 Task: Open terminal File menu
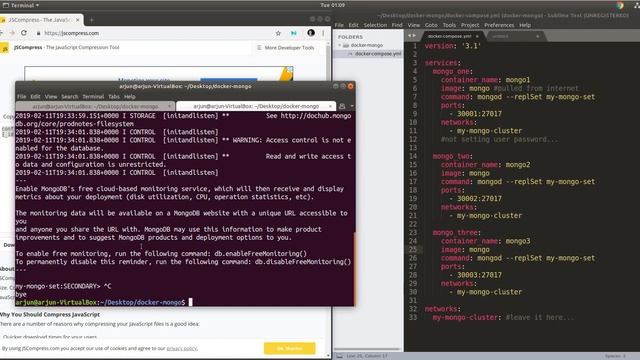point(22,97)
